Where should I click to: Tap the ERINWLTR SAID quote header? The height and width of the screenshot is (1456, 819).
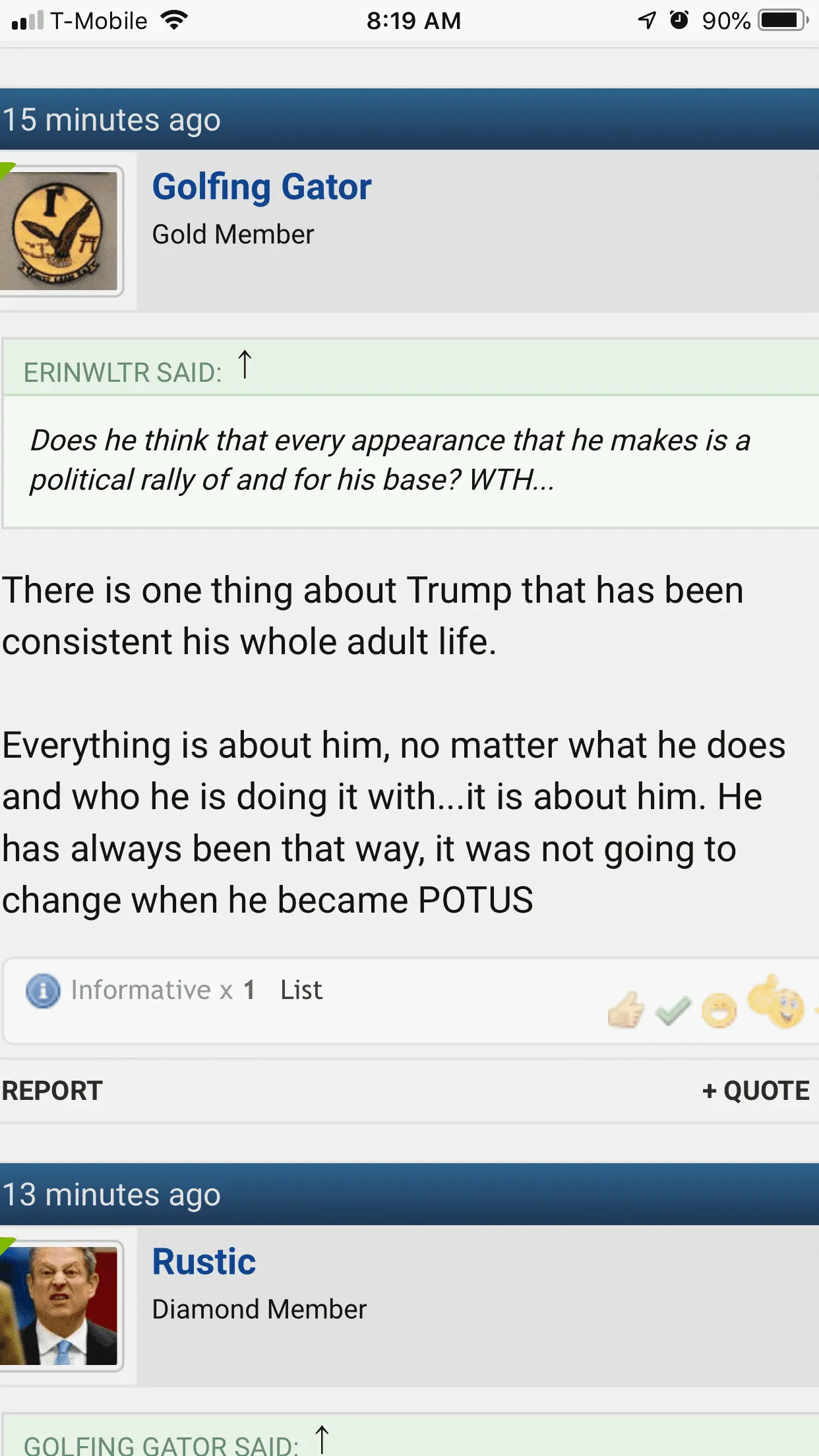[123, 373]
